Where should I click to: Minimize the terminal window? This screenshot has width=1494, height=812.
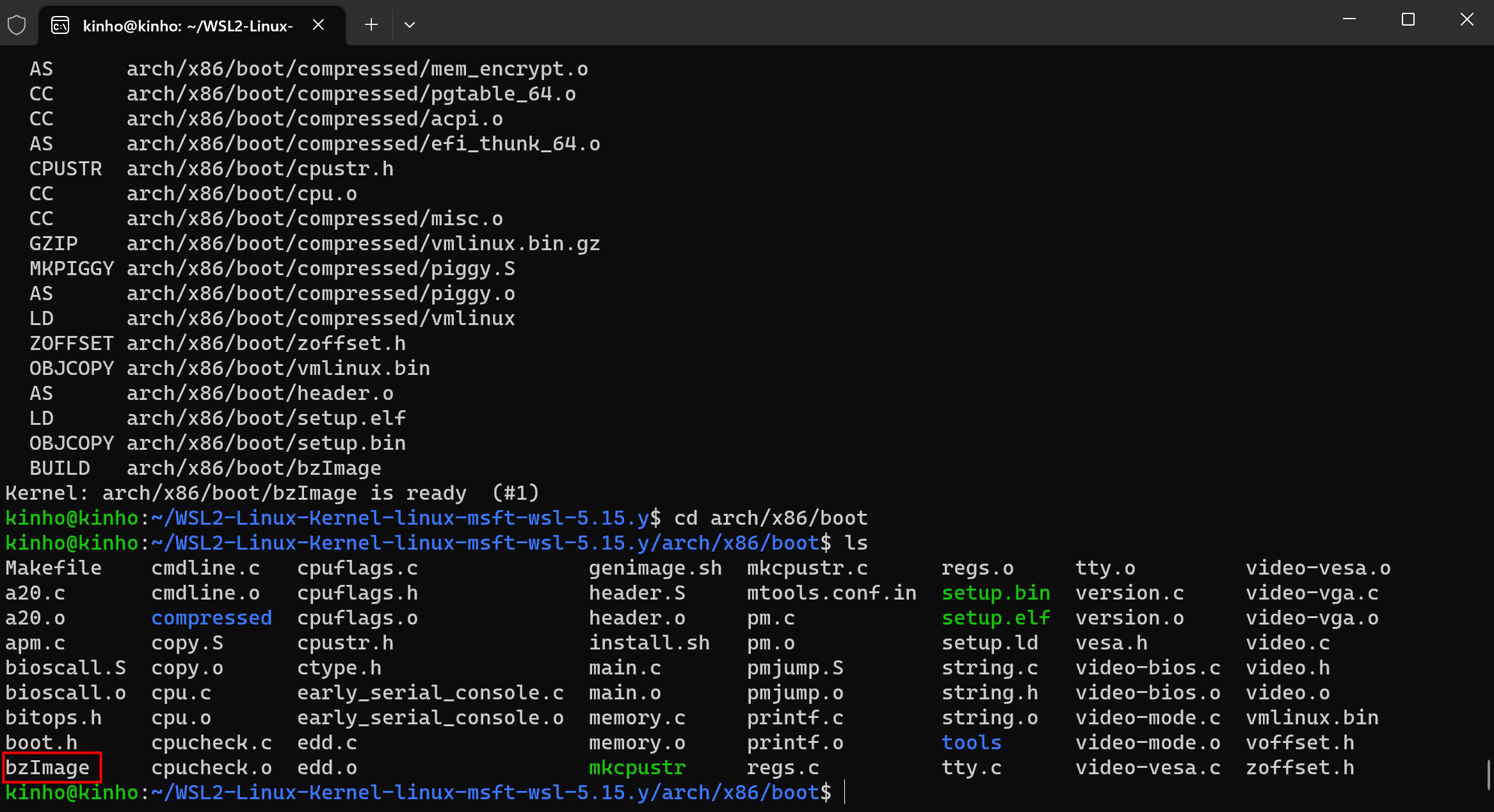(x=1349, y=19)
